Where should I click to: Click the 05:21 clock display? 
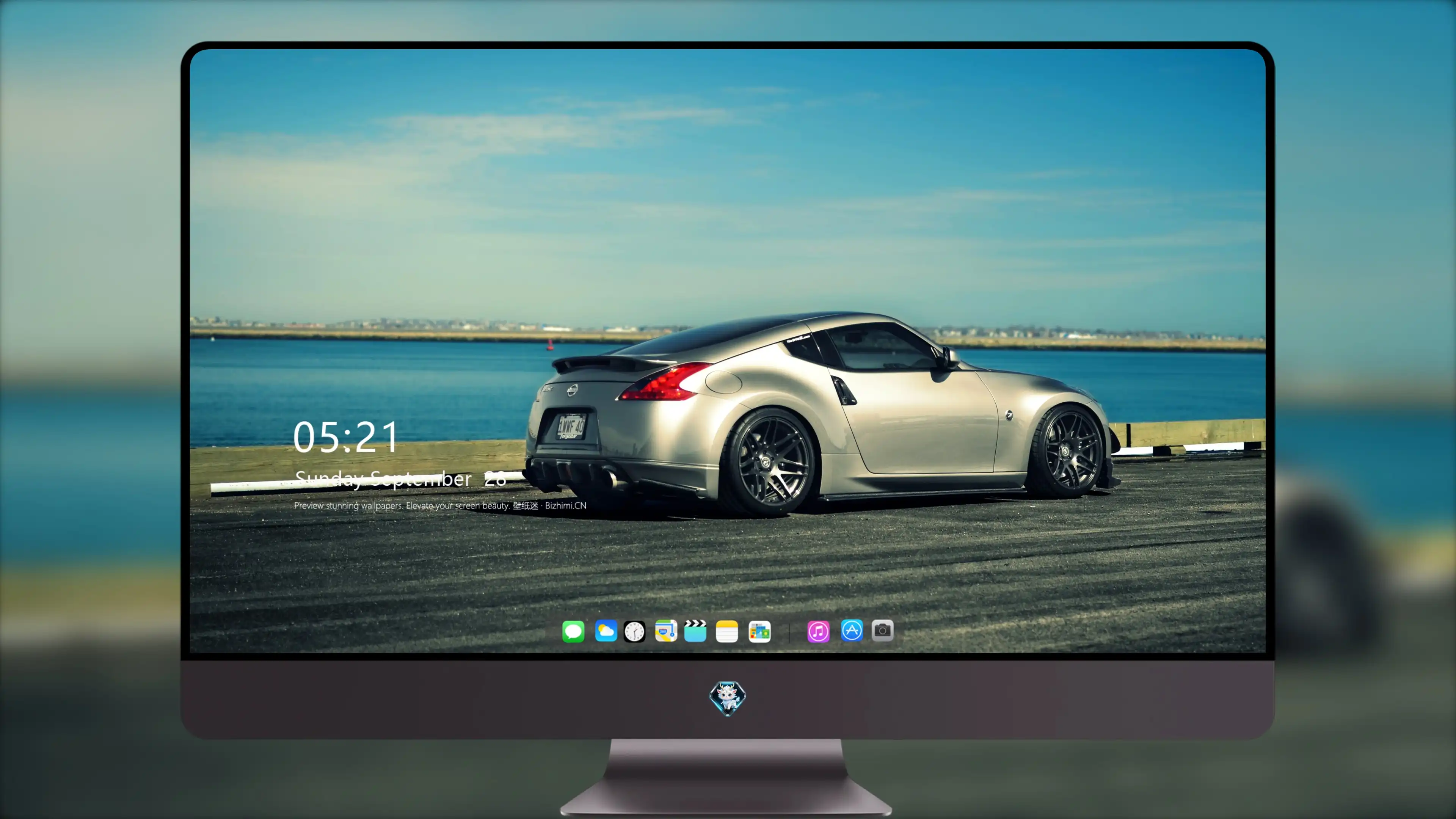[x=346, y=437]
